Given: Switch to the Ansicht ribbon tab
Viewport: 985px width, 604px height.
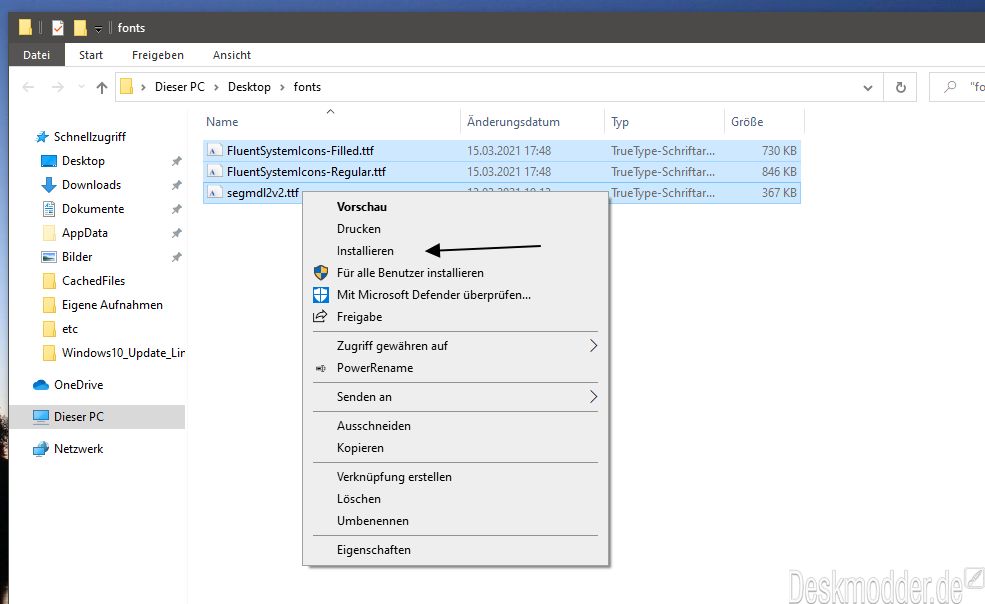Looking at the screenshot, I should tap(232, 55).
